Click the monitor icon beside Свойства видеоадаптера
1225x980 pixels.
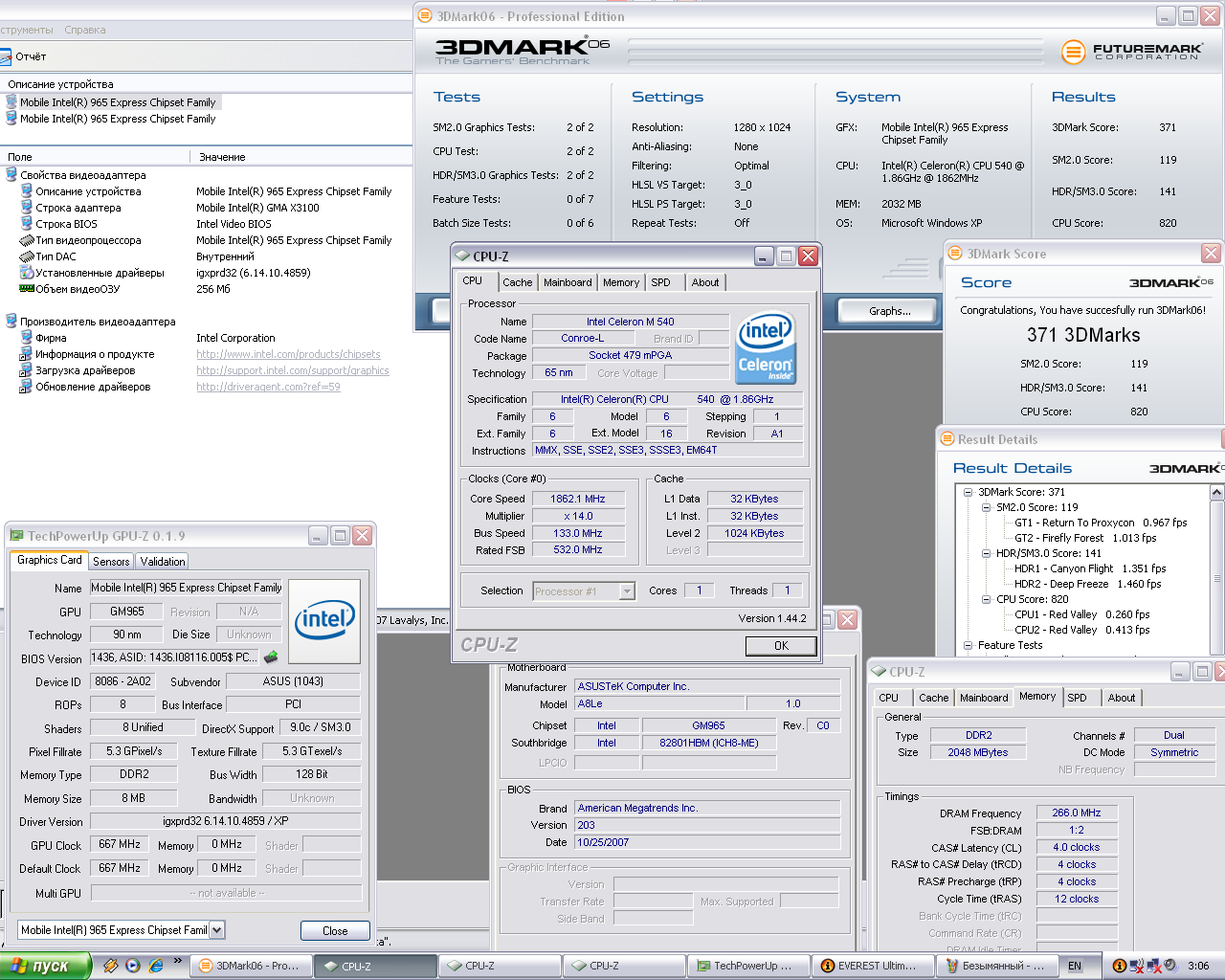tap(11, 175)
